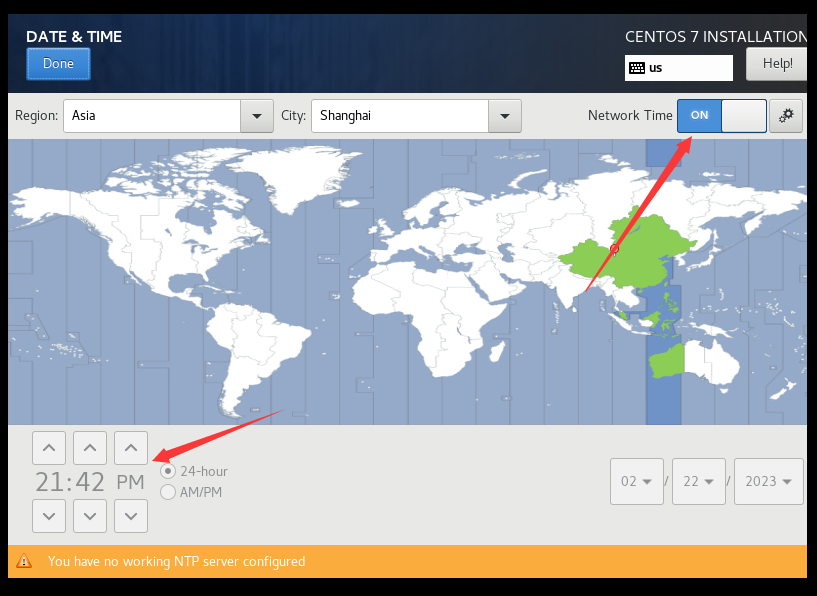This screenshot has width=817, height=596.
Task: Click the CENTOS 7 INSTALLATION title
Action: tap(716, 36)
